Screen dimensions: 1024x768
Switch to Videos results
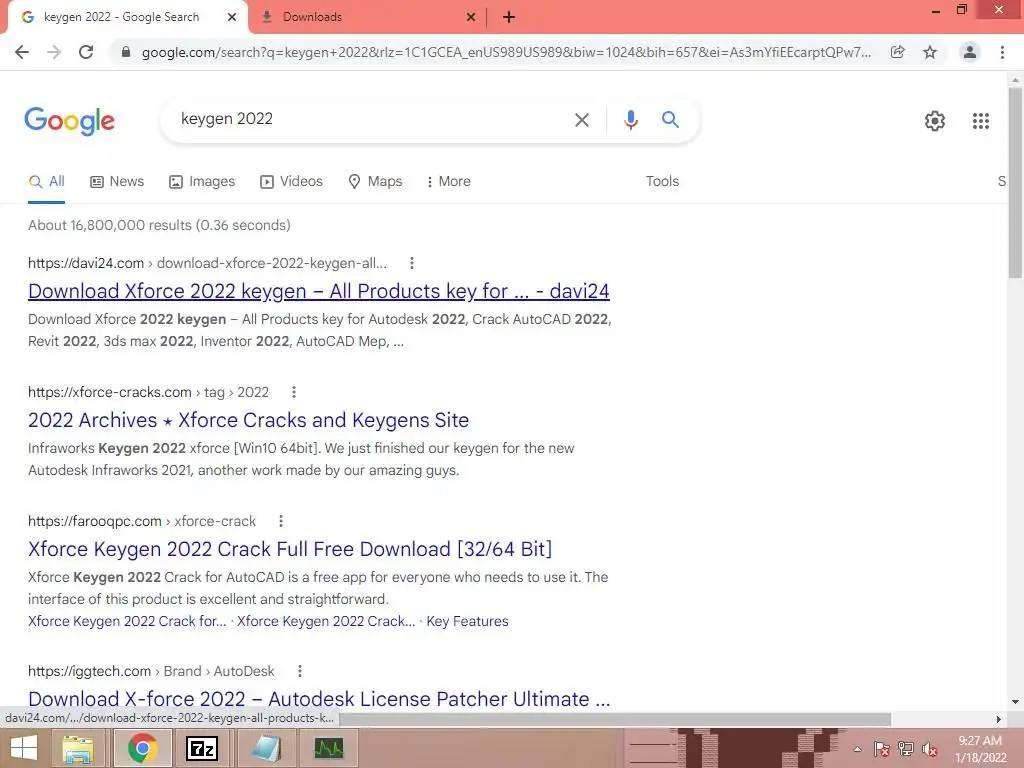291,182
